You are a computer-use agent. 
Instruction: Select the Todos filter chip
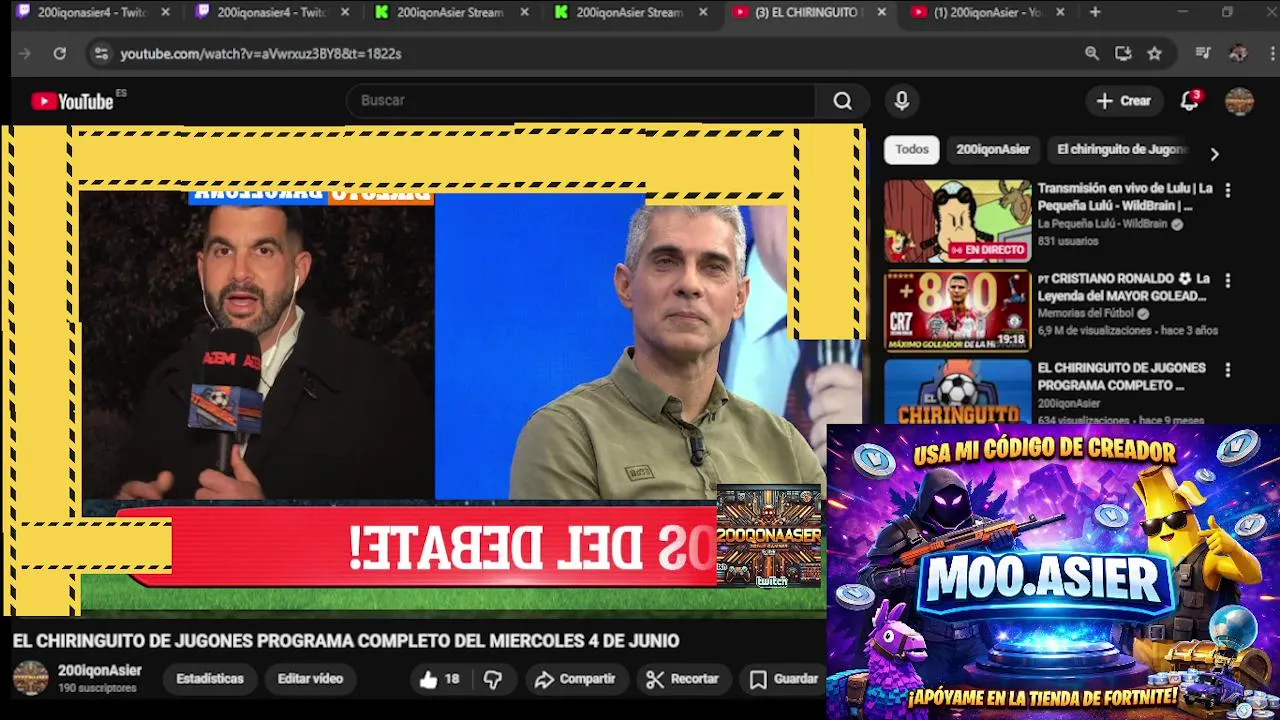click(x=911, y=149)
